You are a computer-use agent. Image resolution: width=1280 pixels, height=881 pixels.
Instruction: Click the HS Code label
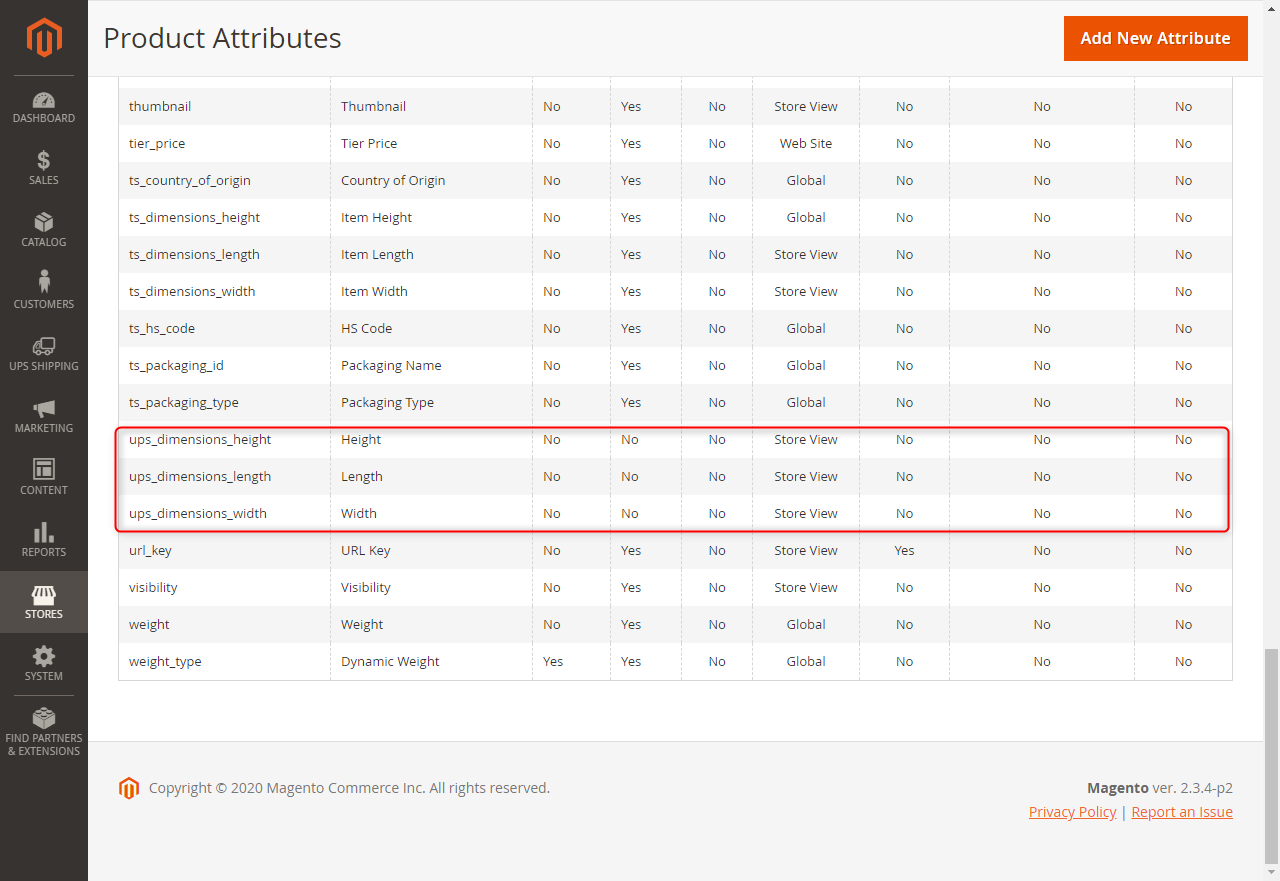tap(367, 328)
